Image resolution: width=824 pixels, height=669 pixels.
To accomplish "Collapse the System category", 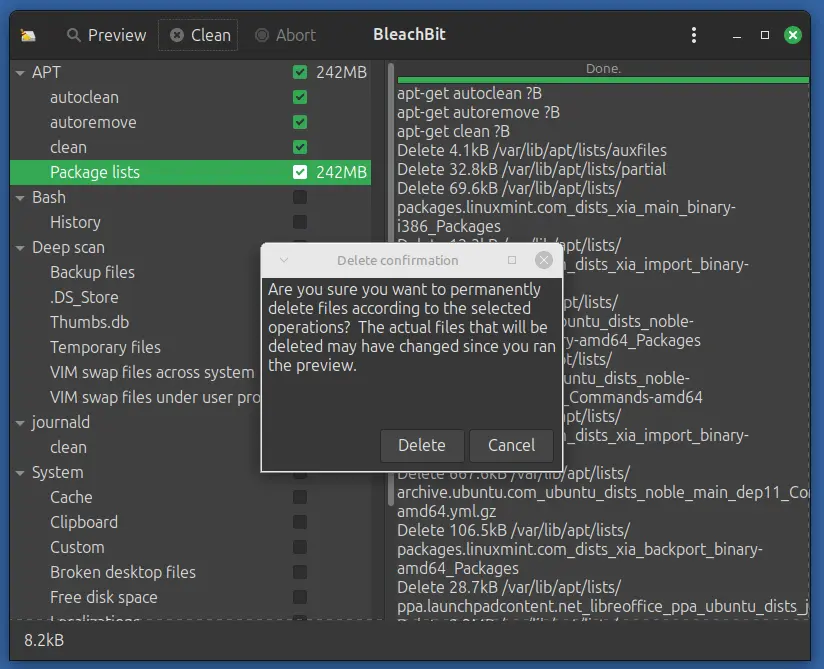I will pyautogui.click(x=21, y=473).
